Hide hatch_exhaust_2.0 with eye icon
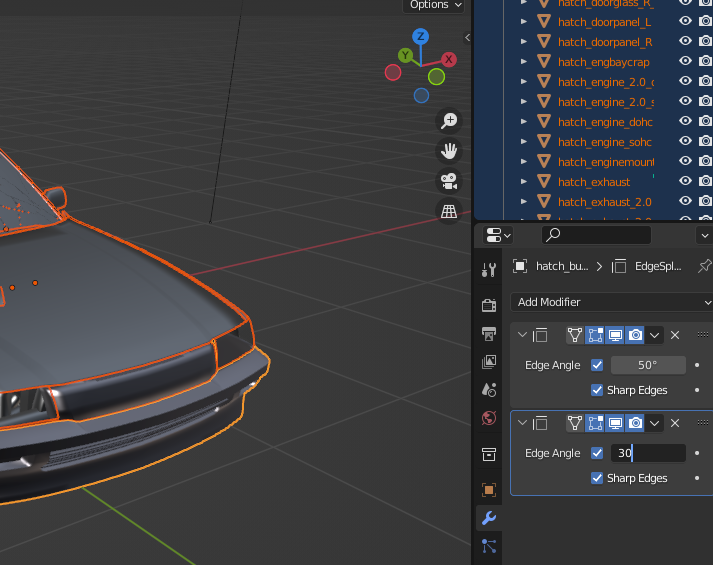The height and width of the screenshot is (565, 713). click(x=685, y=201)
